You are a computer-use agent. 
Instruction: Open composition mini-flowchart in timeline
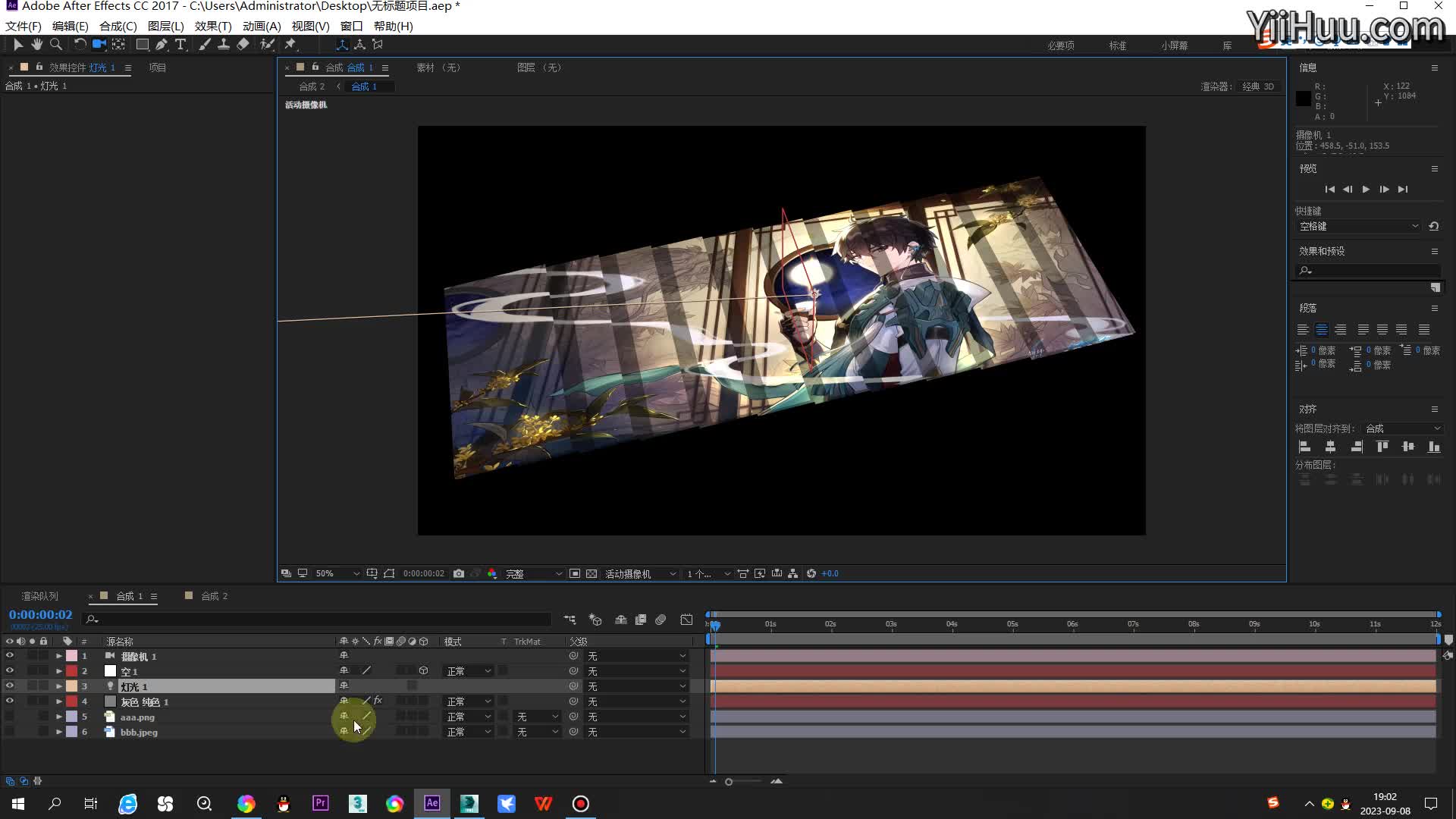tap(570, 620)
